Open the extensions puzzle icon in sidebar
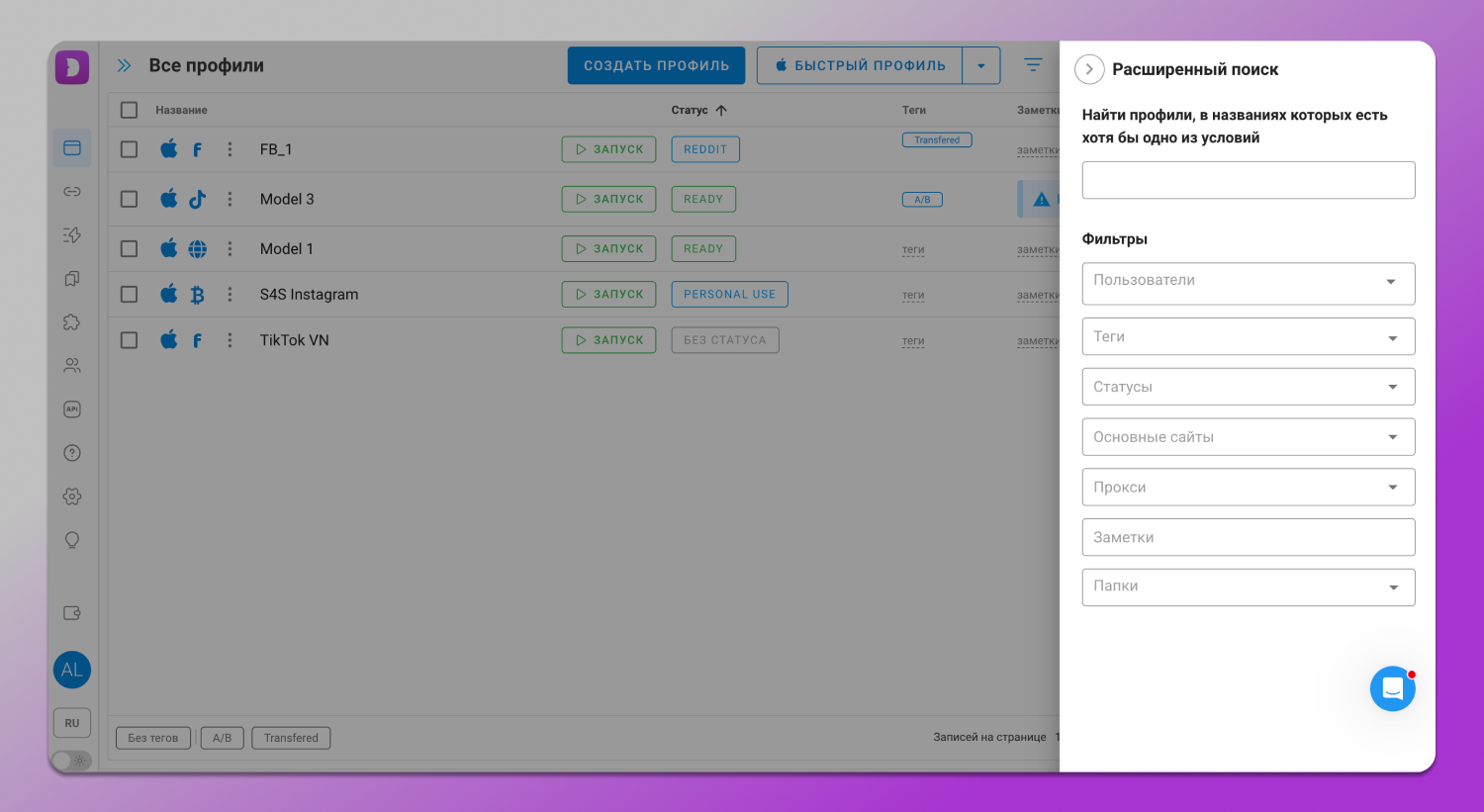The width and height of the screenshot is (1484, 812). click(x=72, y=322)
